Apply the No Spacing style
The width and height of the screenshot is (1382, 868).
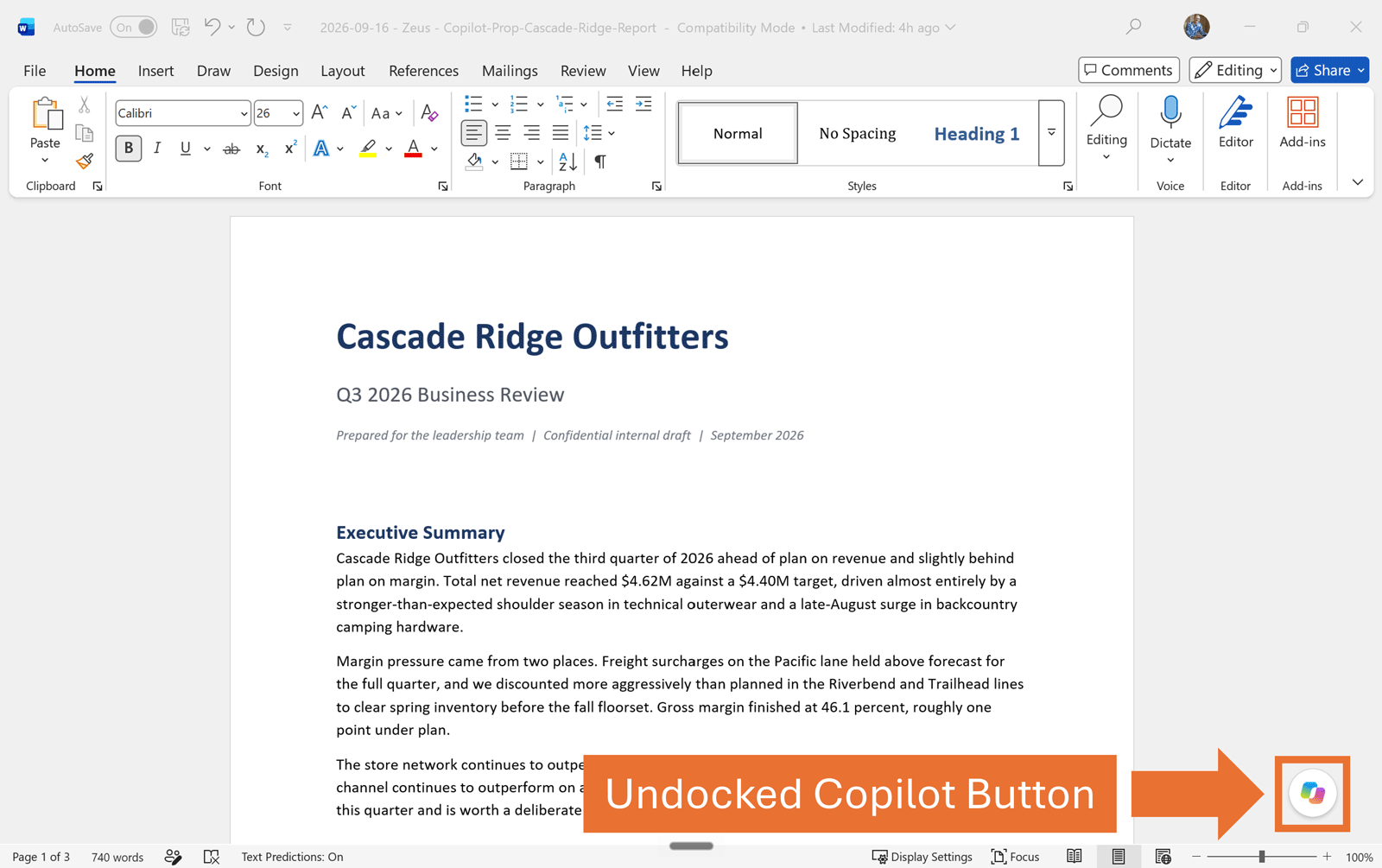[x=857, y=133]
